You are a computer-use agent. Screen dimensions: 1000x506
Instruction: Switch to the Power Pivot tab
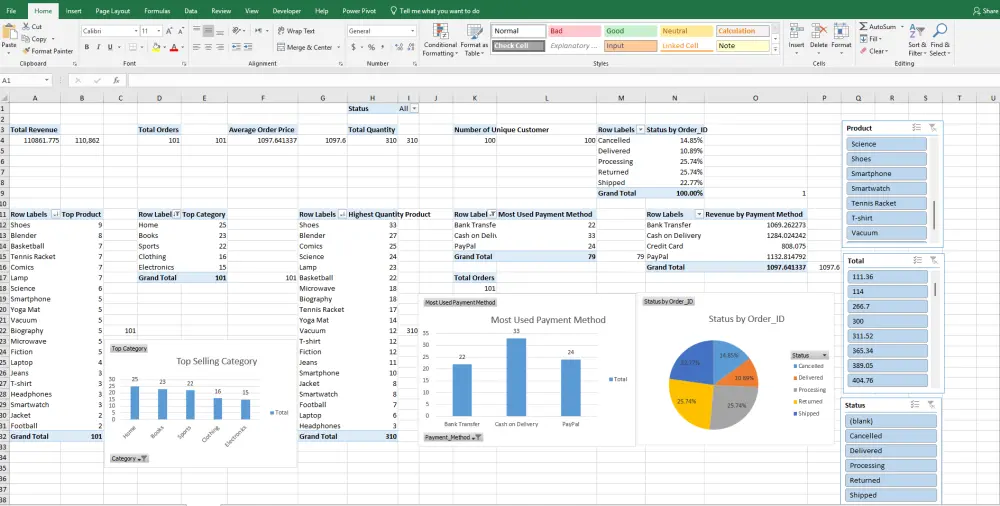point(359,11)
